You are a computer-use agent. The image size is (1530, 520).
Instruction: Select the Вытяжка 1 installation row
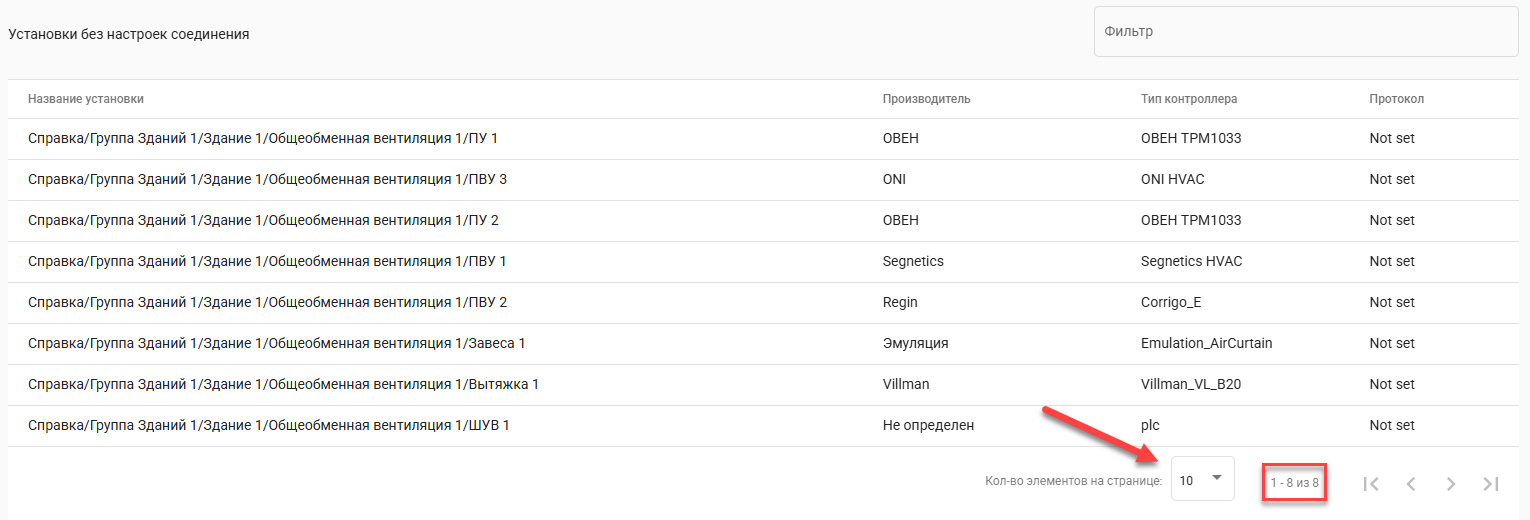[x=283, y=384]
